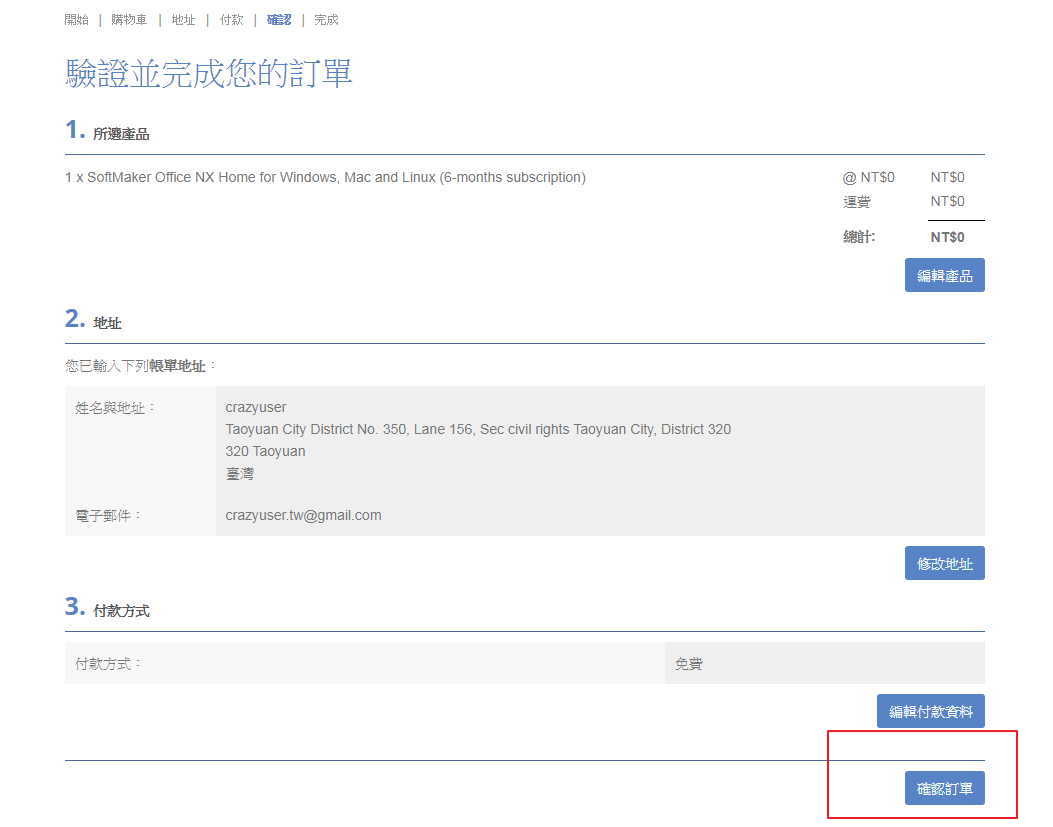1053x827 pixels.
Task: Click the 修改地址 modify address button
Action: tap(944, 563)
